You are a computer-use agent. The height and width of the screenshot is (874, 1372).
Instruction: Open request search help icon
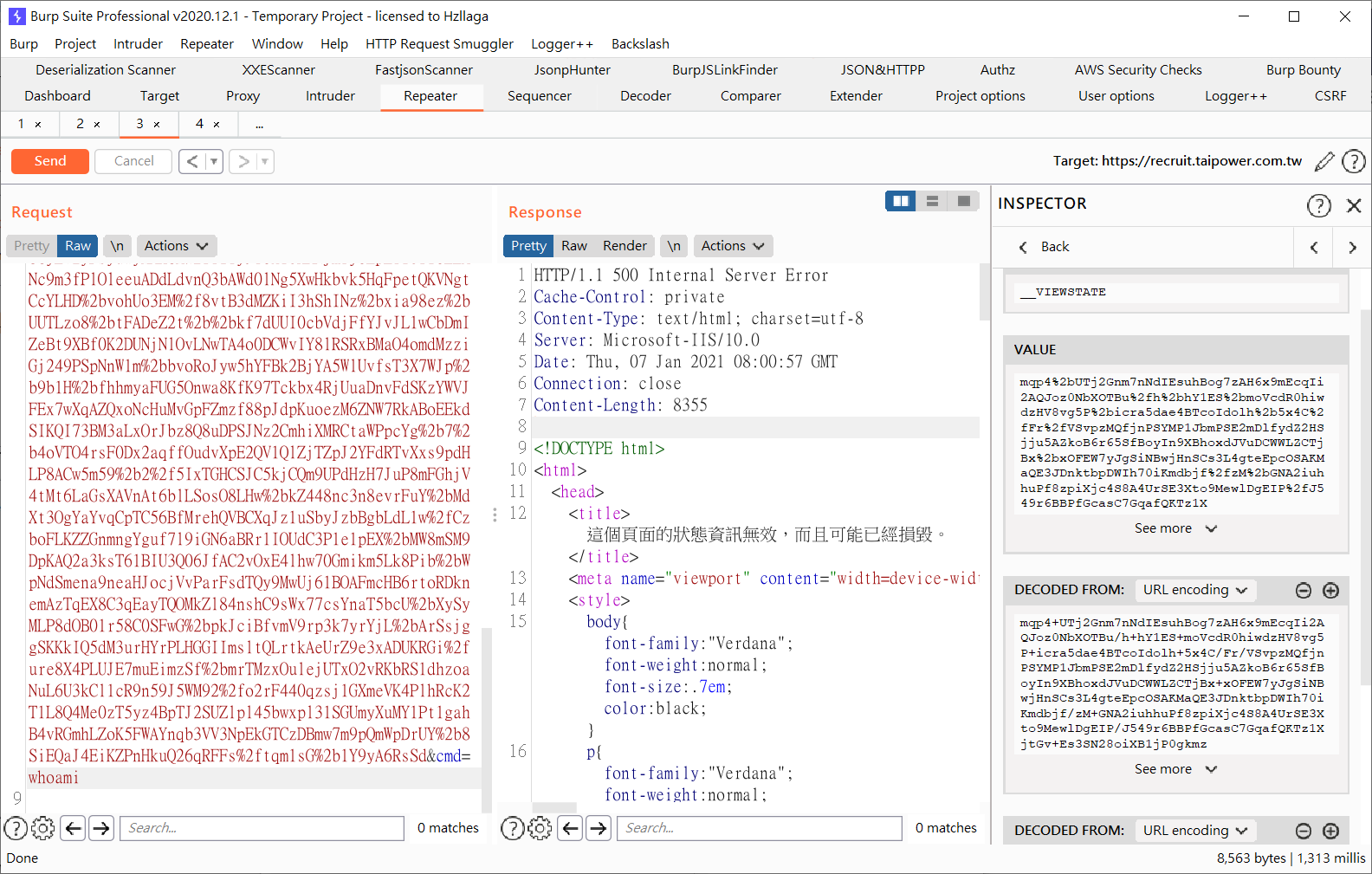tap(16, 829)
